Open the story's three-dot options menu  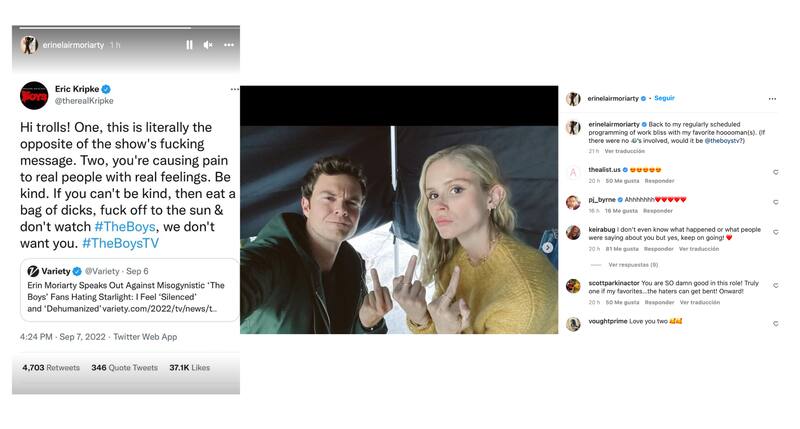point(228,45)
